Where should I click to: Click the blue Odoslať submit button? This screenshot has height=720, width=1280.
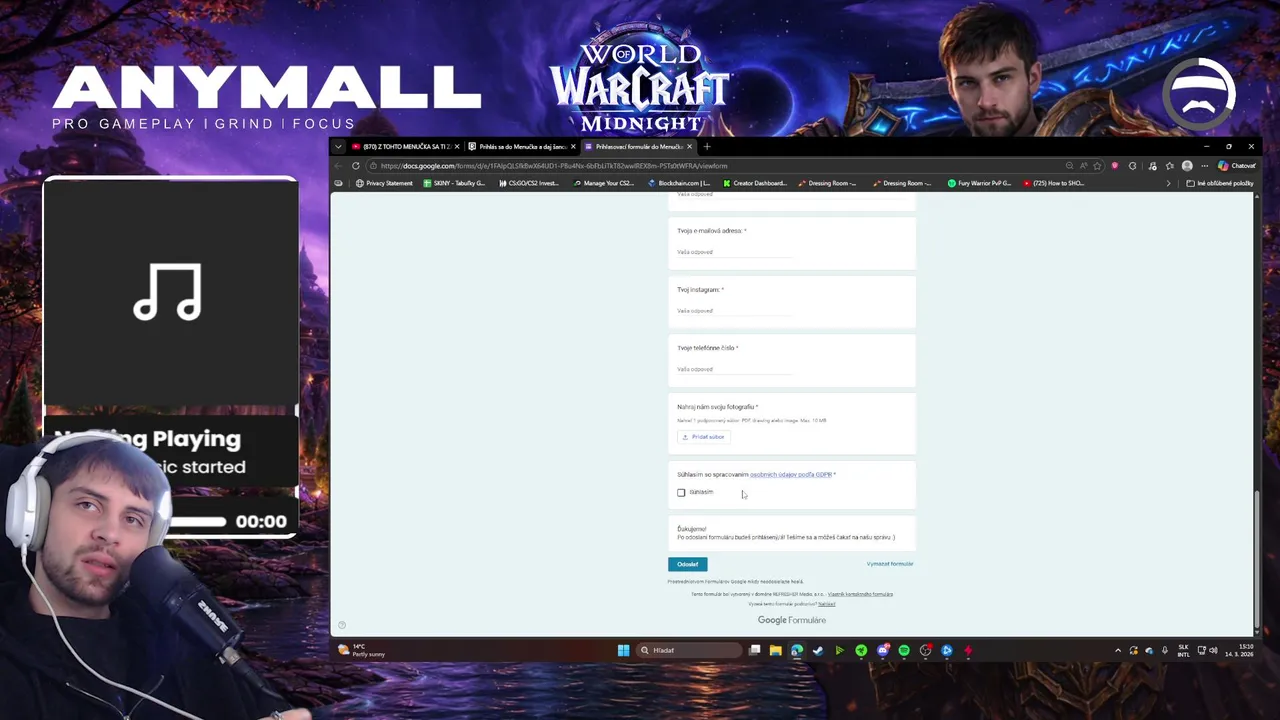tap(687, 564)
